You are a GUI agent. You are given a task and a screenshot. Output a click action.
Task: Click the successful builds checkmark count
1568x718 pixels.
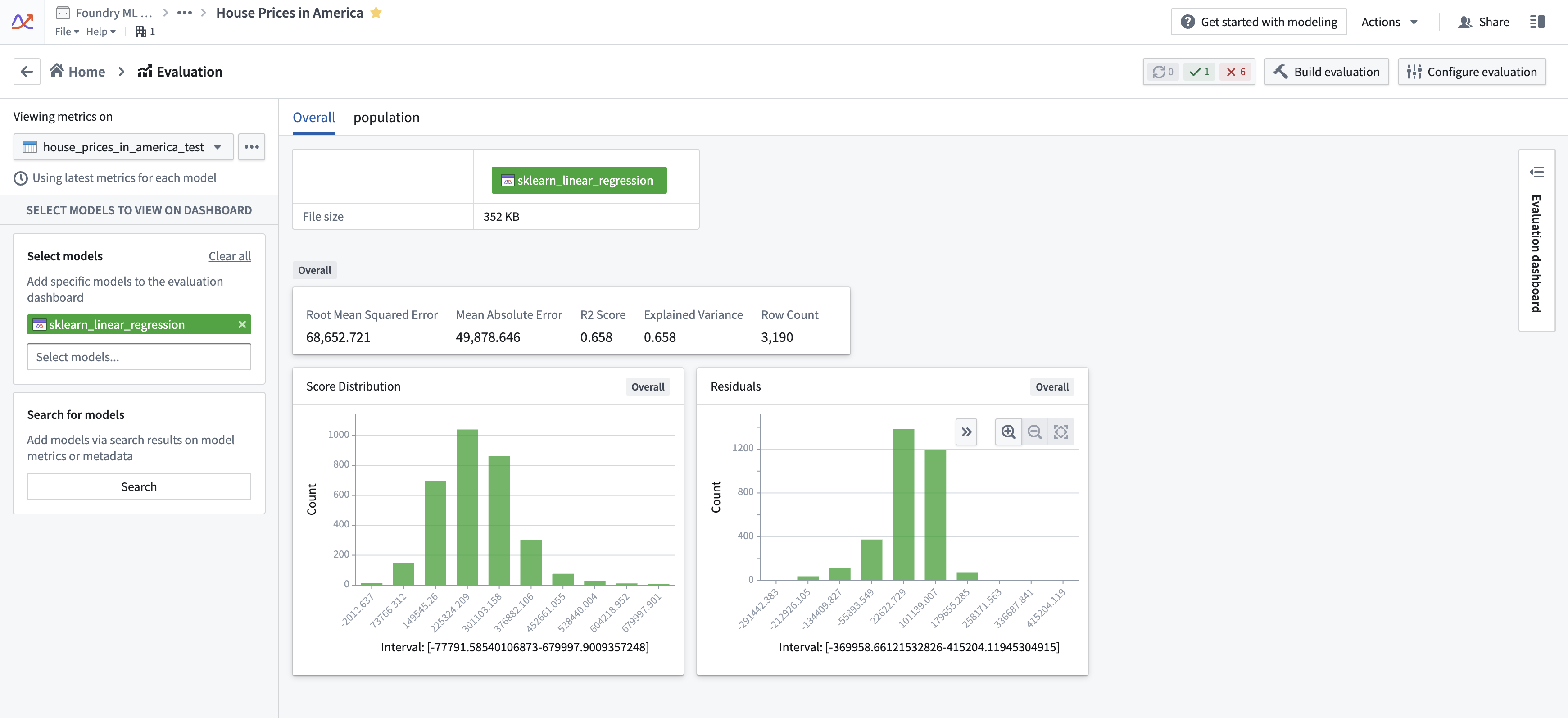[x=1199, y=72]
